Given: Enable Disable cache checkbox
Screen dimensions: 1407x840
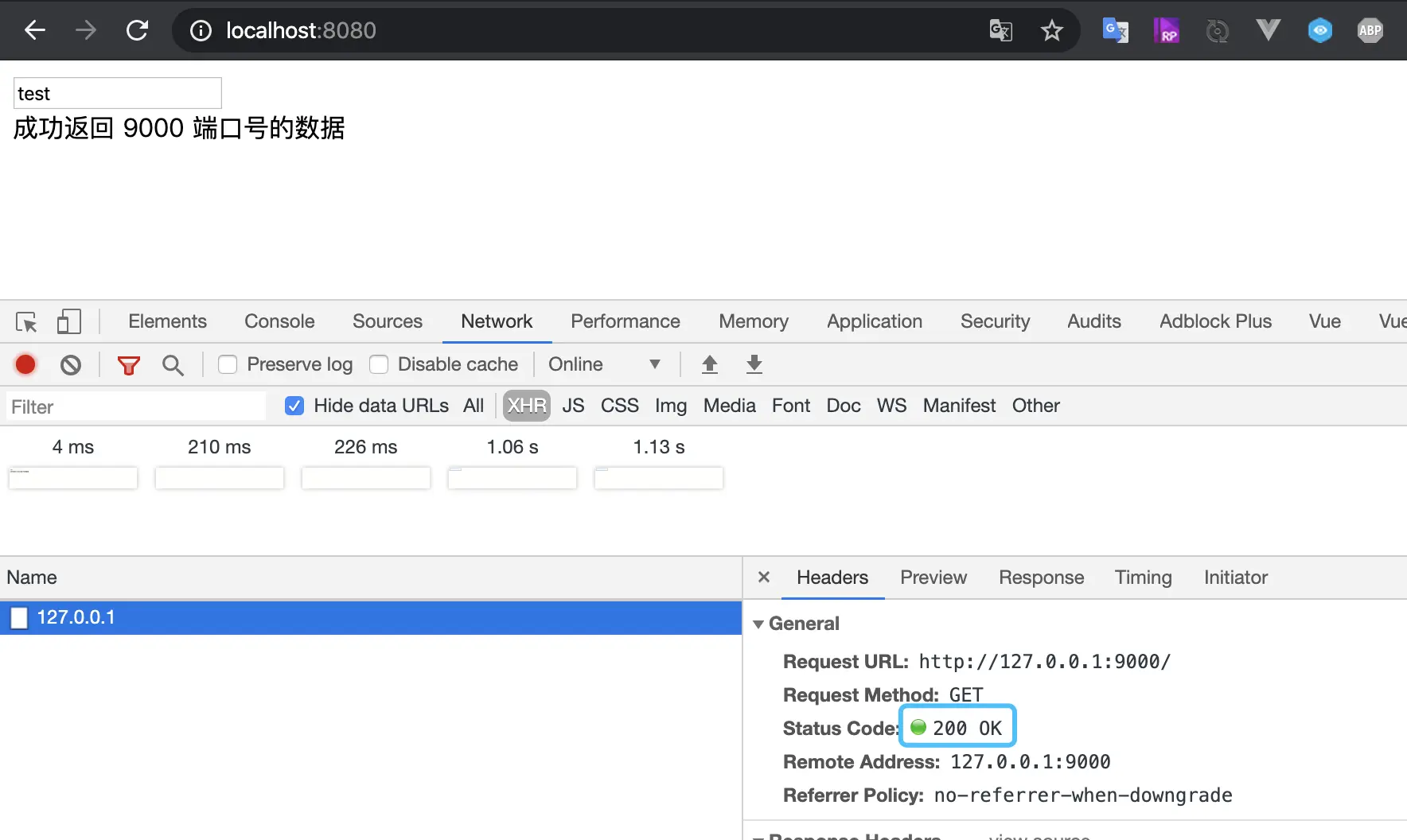Looking at the screenshot, I should click(x=379, y=364).
